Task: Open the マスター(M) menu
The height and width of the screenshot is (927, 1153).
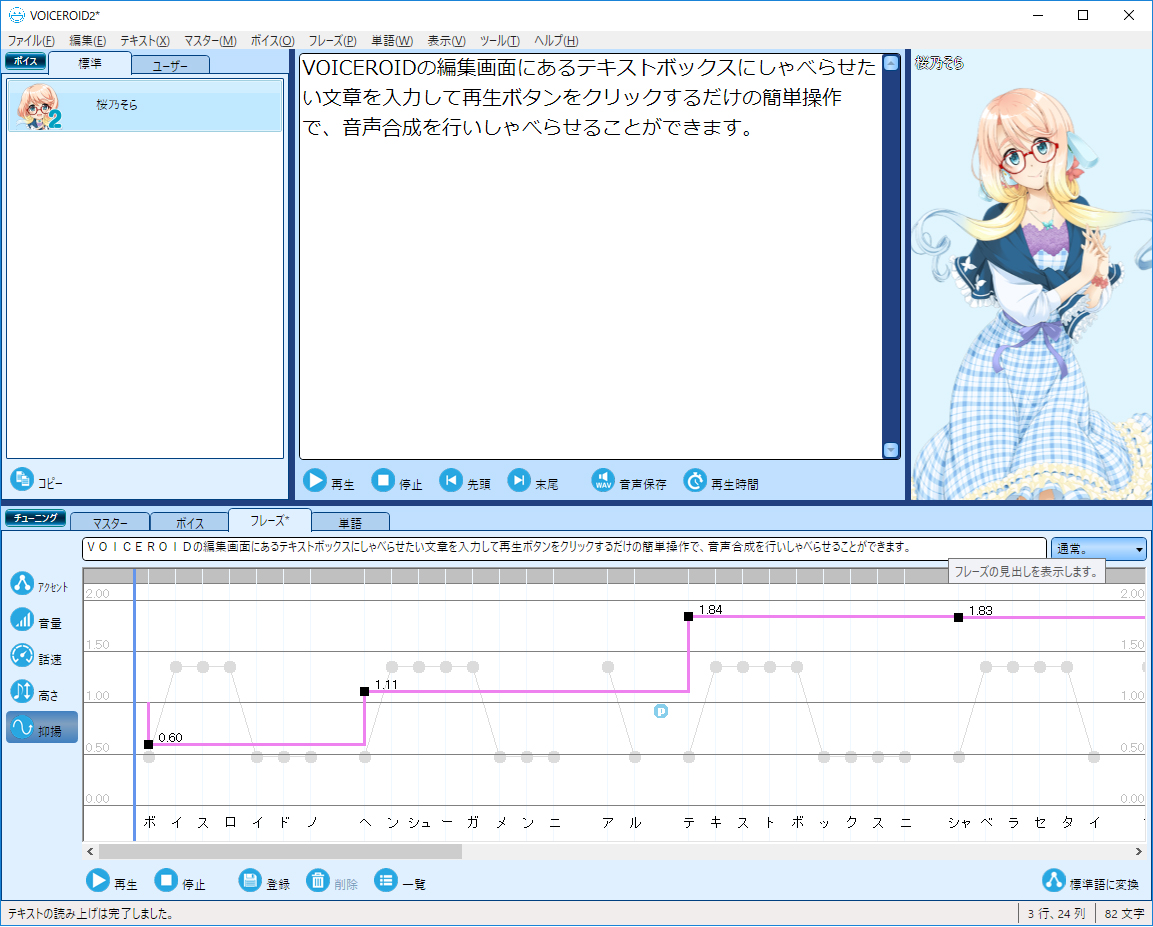Action: coord(210,40)
